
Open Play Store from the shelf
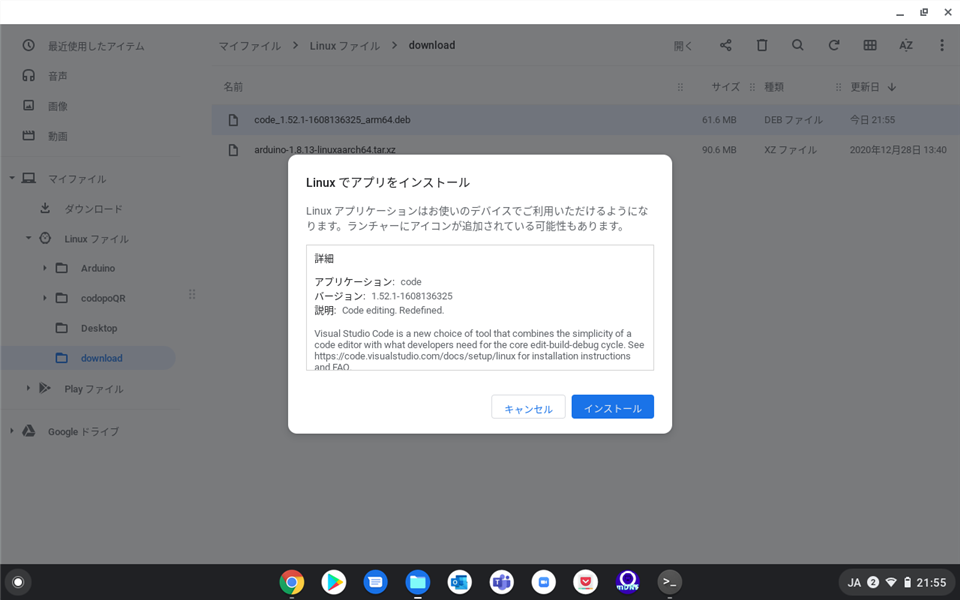[334, 582]
